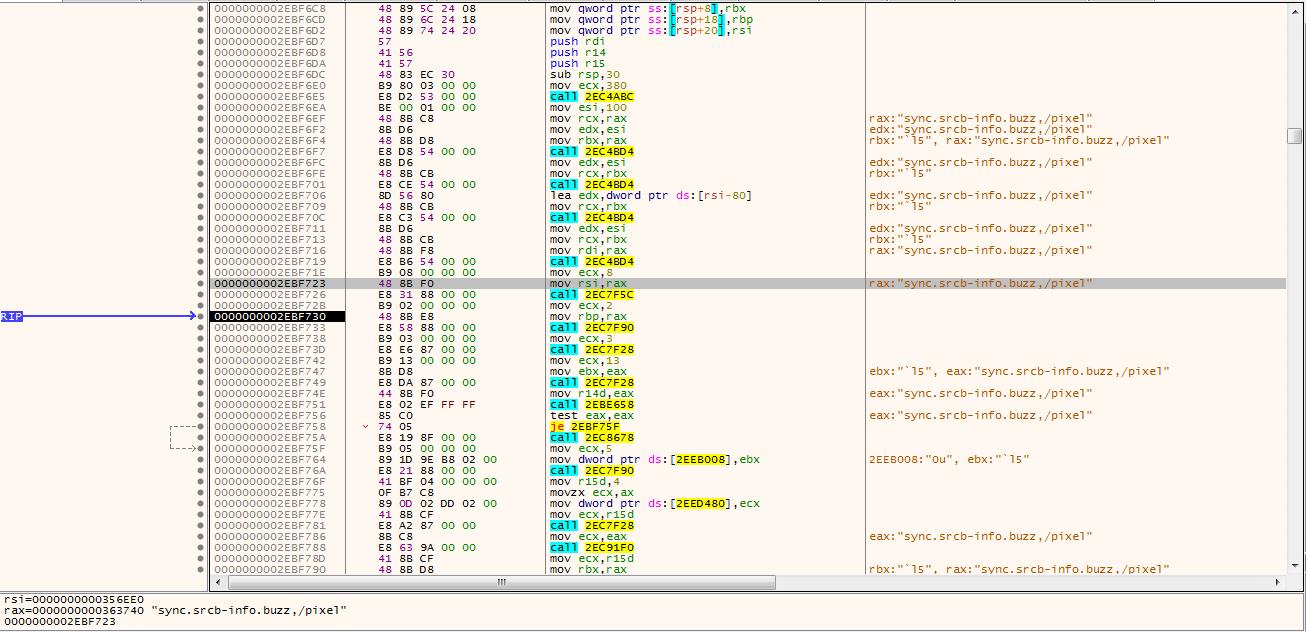Click the vertical scrollbar down arrow
The width and height of the screenshot is (1306, 632).
1296,567
